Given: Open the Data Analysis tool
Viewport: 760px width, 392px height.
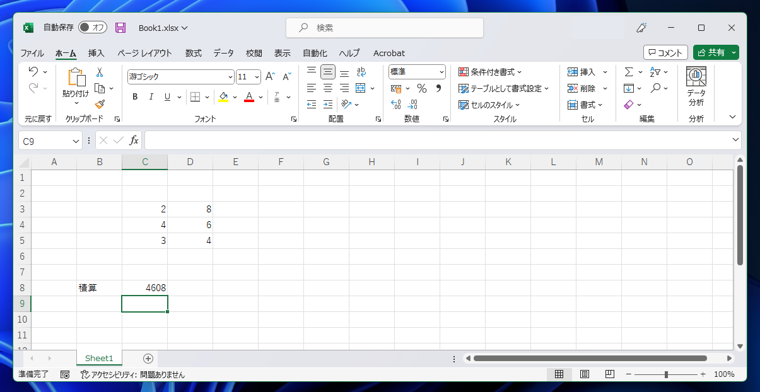Looking at the screenshot, I should pos(696,87).
